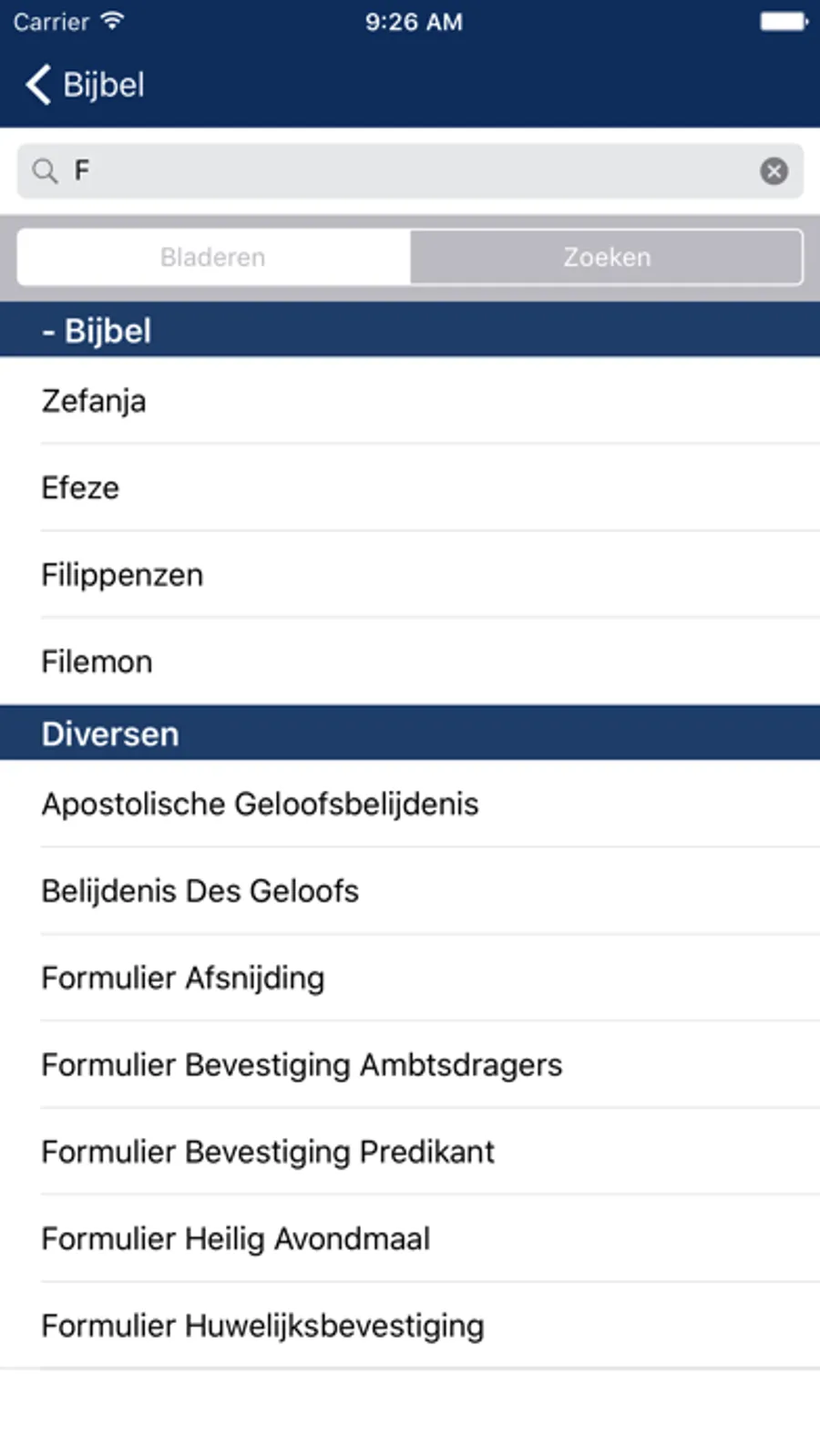The height and width of the screenshot is (1456, 820).
Task: Tap the battery icon in status bar
Action: click(x=784, y=21)
